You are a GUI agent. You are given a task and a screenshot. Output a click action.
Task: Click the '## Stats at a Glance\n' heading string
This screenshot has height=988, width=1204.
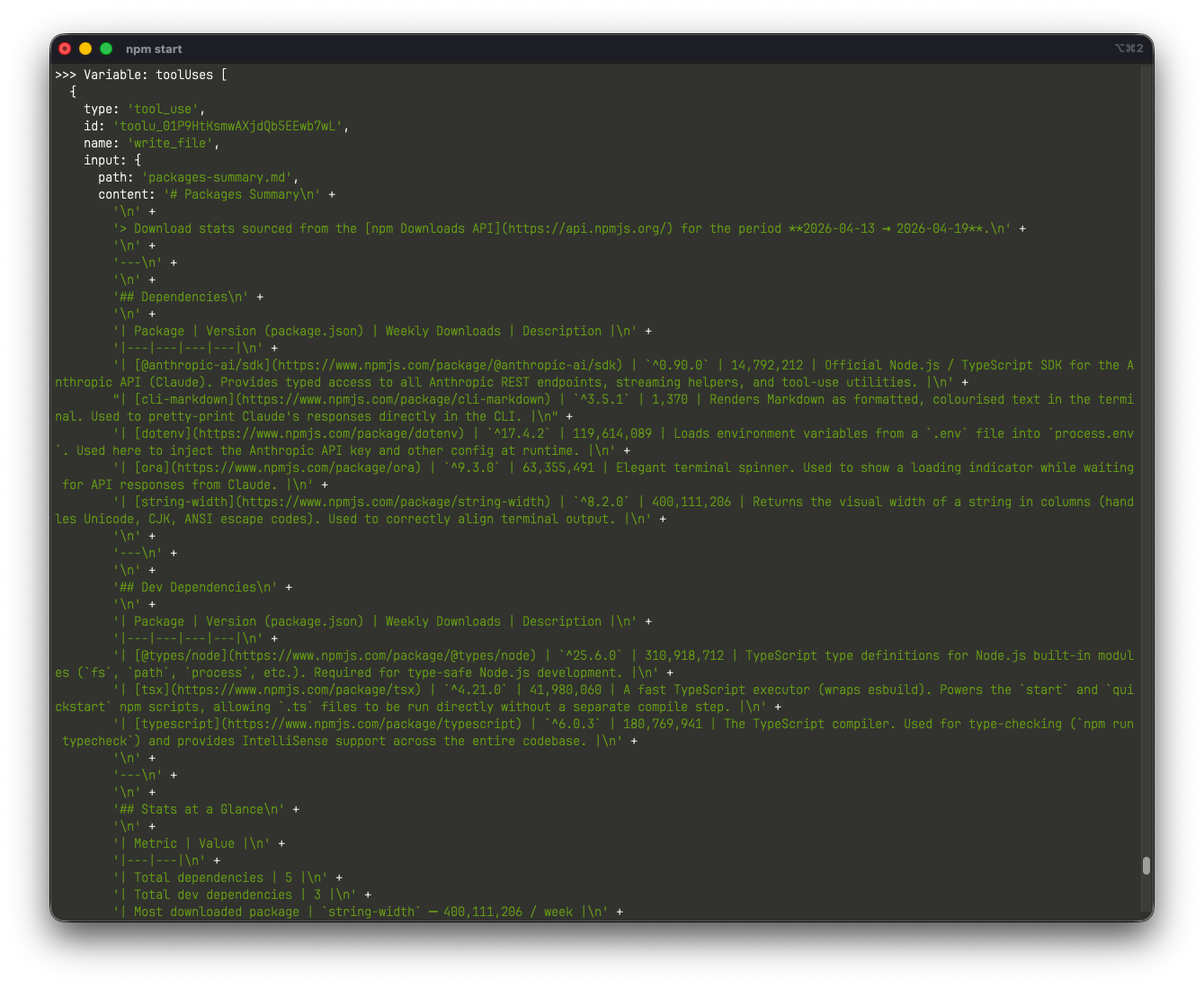199,809
